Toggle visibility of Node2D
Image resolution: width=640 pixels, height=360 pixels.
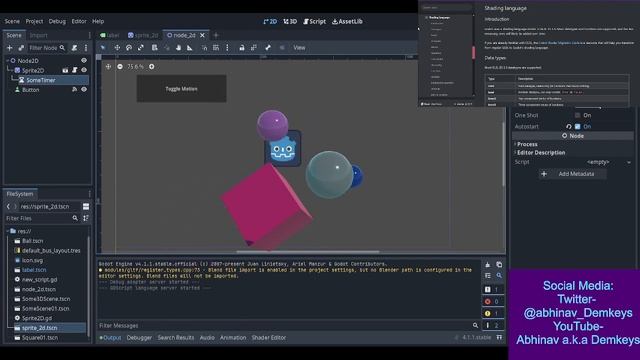tap(84, 60)
